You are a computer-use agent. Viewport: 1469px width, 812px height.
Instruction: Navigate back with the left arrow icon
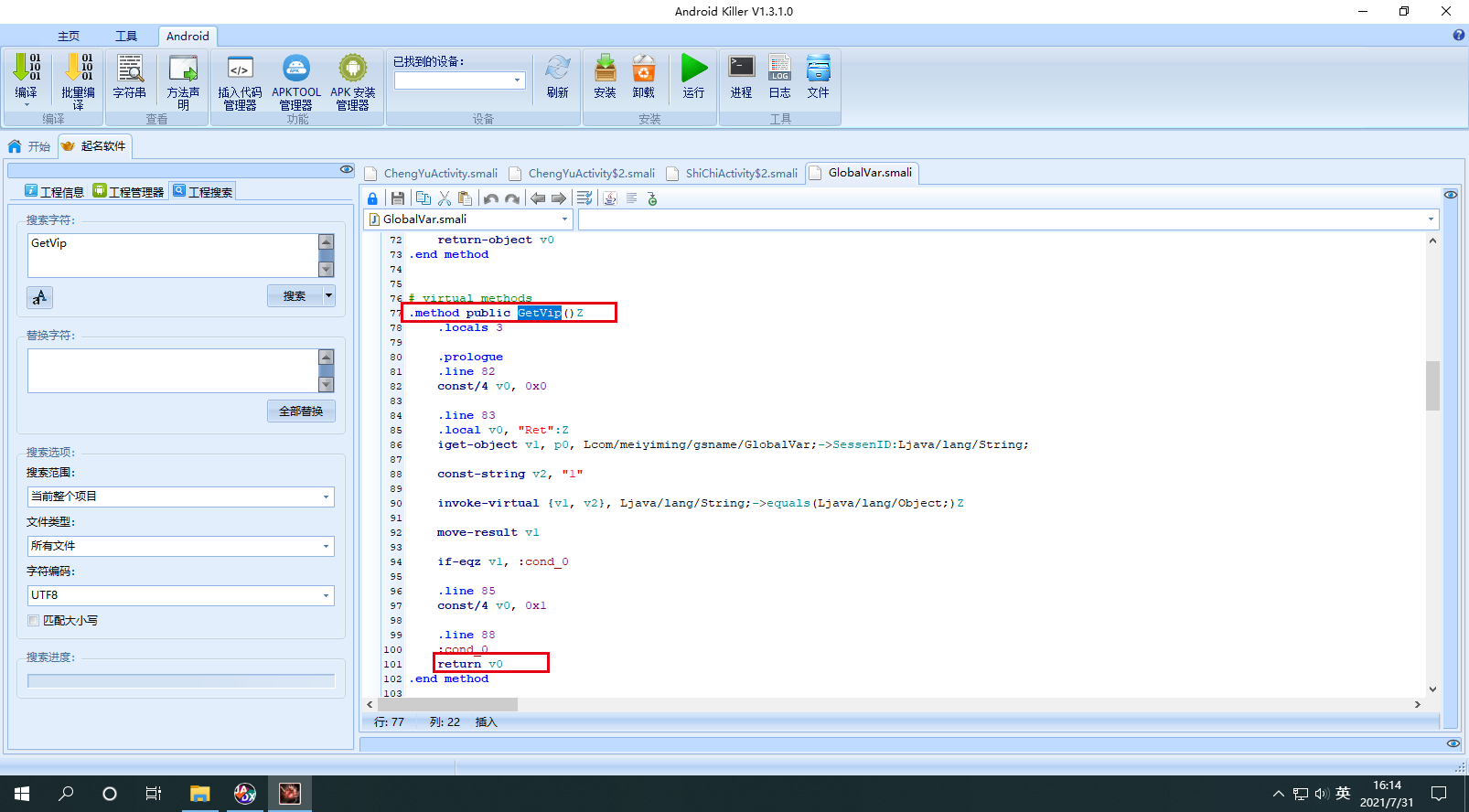point(538,198)
